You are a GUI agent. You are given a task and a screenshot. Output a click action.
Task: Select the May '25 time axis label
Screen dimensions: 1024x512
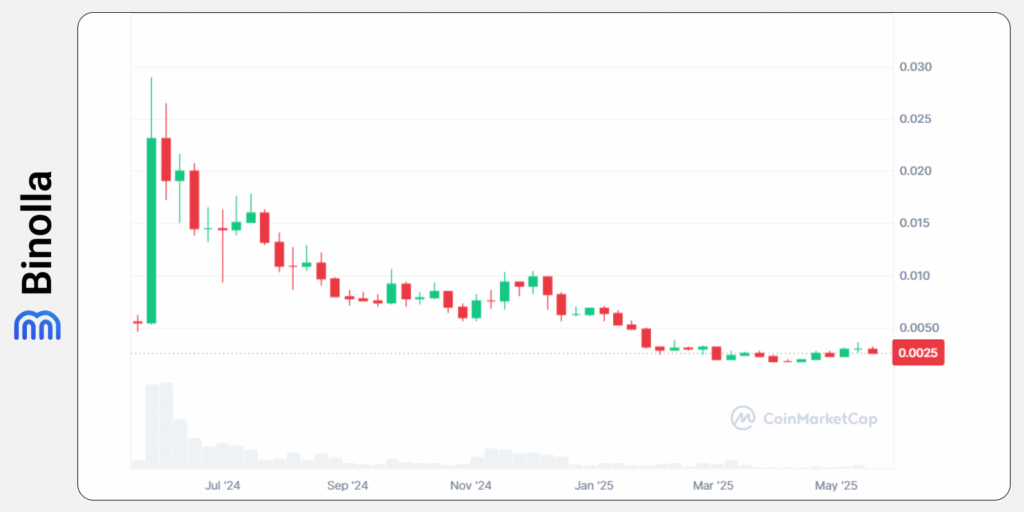(x=836, y=486)
